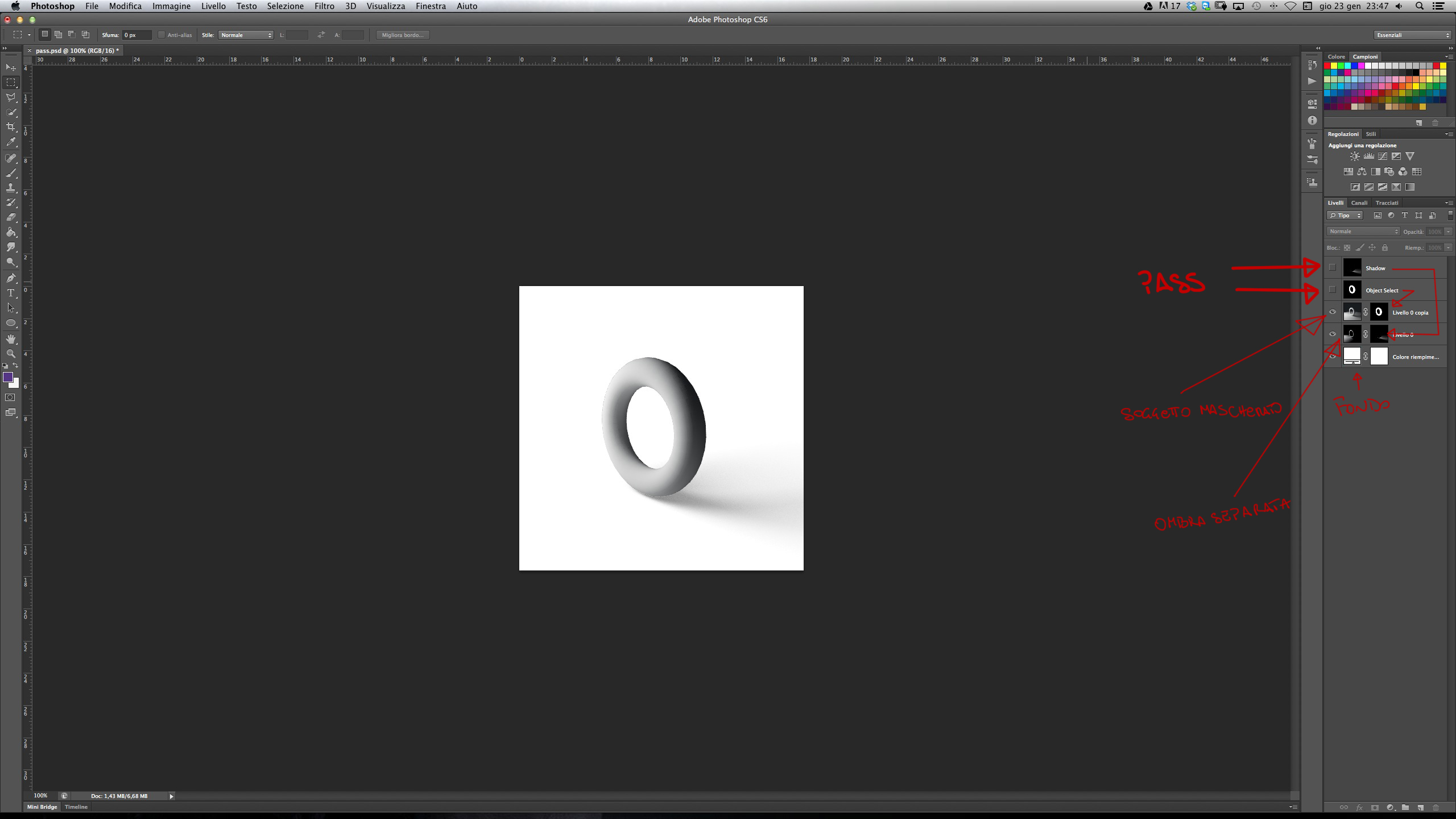Select the Horizontal Type tool
Image resolution: width=1456 pixels, height=819 pixels.
coord(11,293)
